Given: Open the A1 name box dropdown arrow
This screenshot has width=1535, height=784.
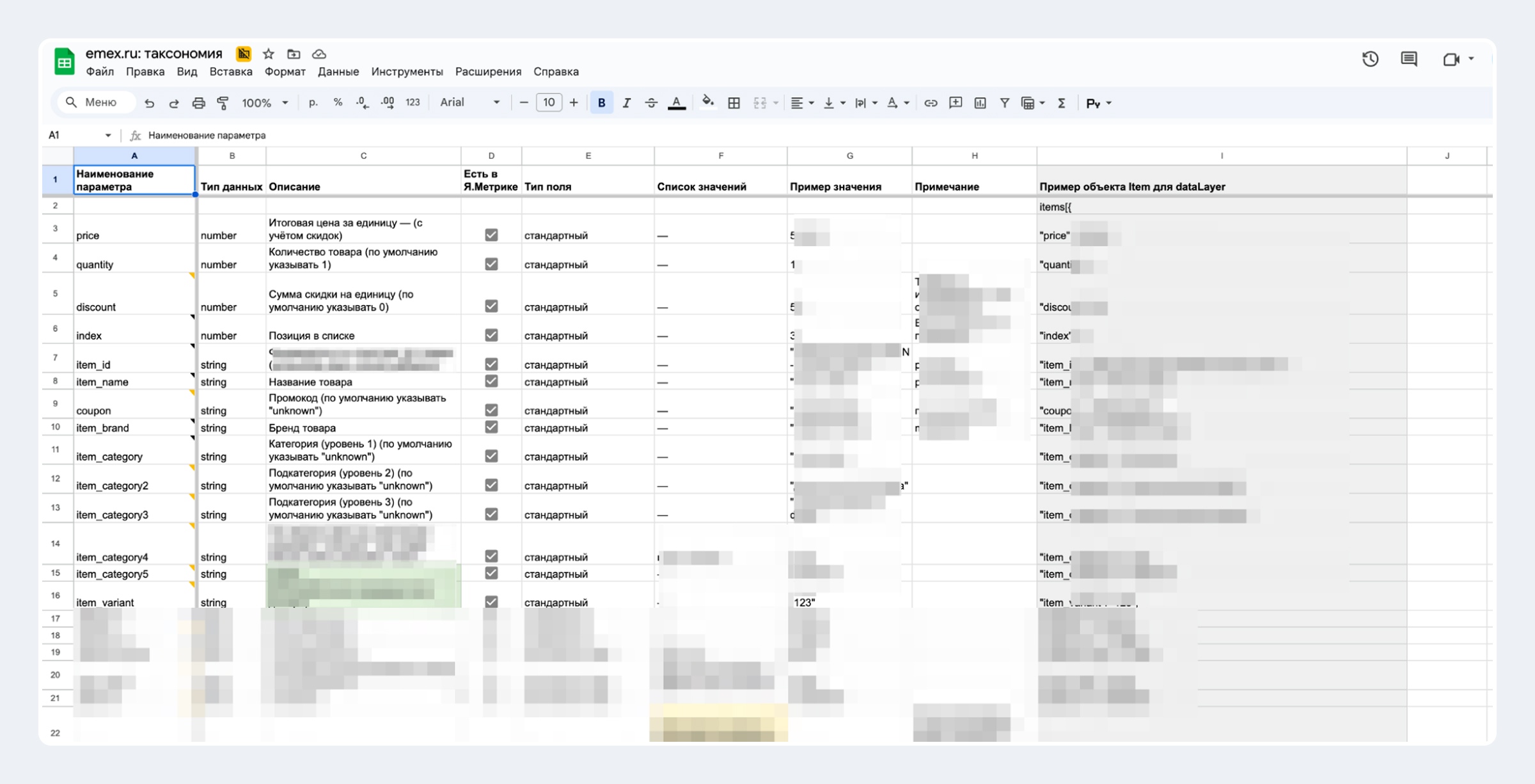Looking at the screenshot, I should [108, 136].
